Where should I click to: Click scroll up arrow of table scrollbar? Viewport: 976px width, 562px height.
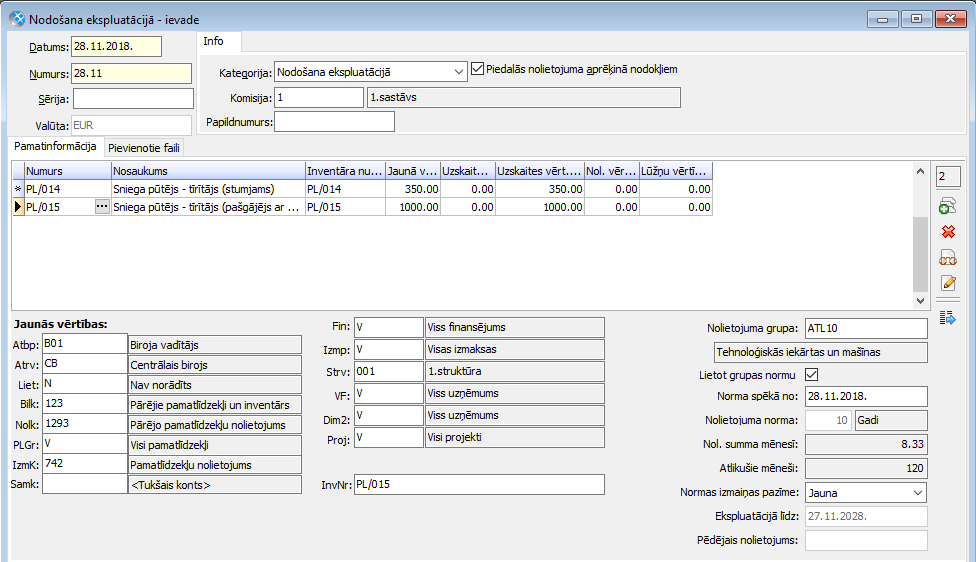click(921, 171)
